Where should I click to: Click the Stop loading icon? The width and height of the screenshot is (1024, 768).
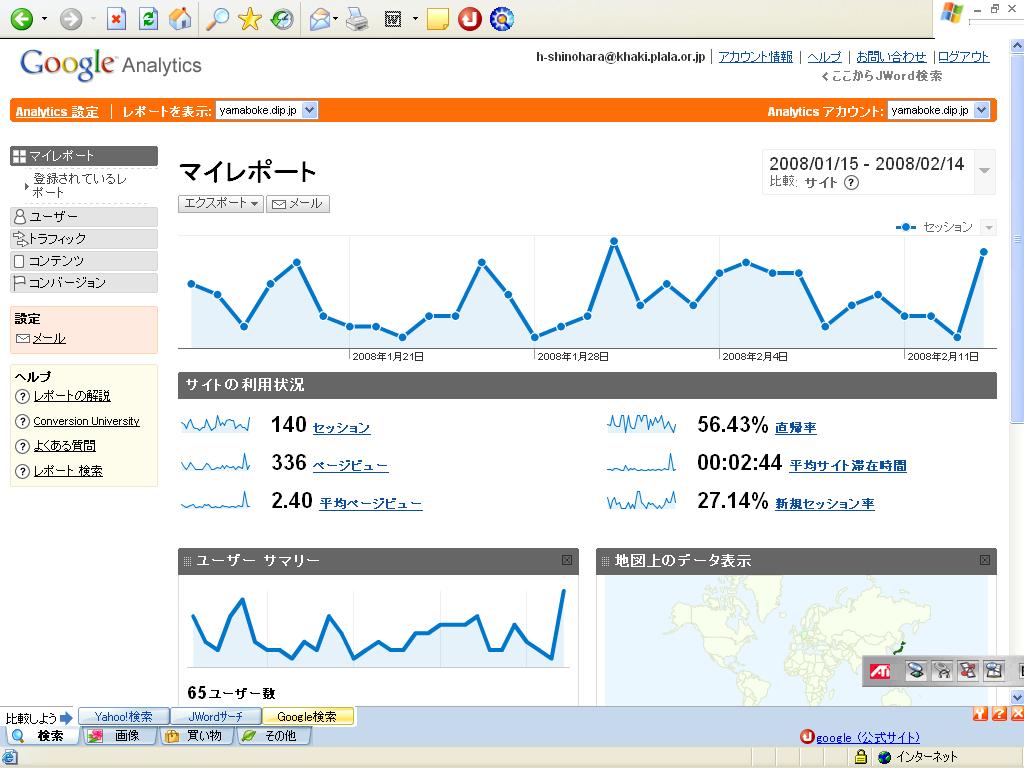[116, 18]
